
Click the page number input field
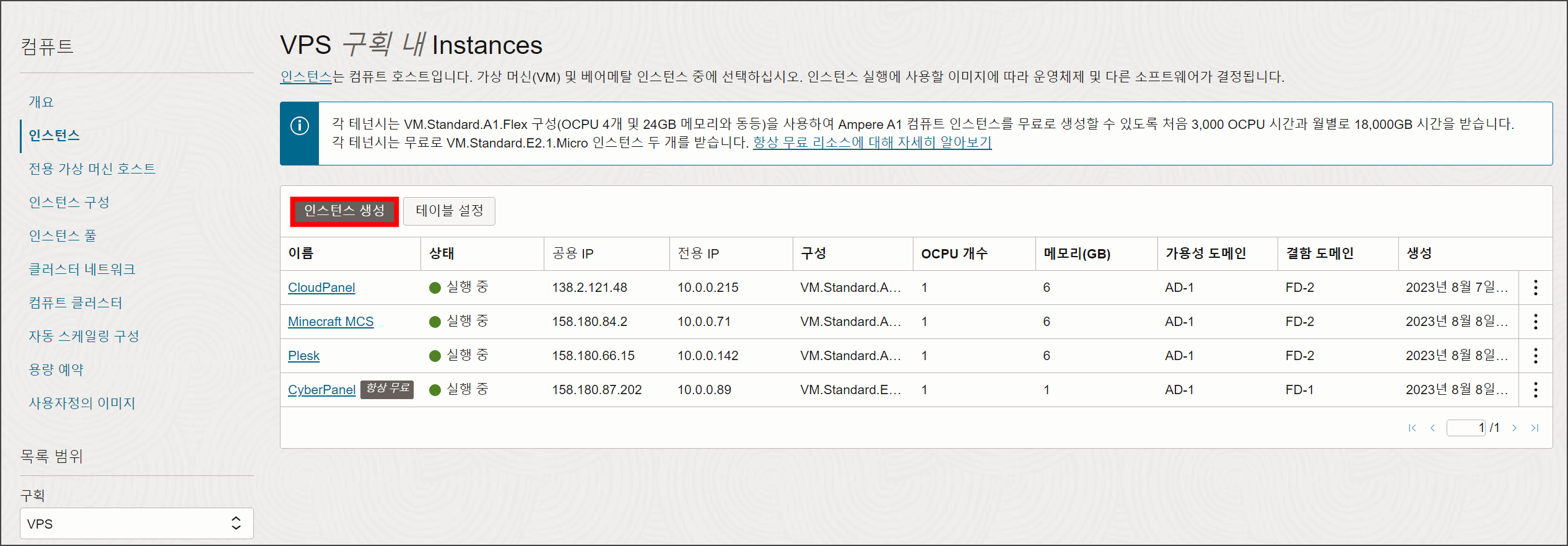(x=1466, y=428)
